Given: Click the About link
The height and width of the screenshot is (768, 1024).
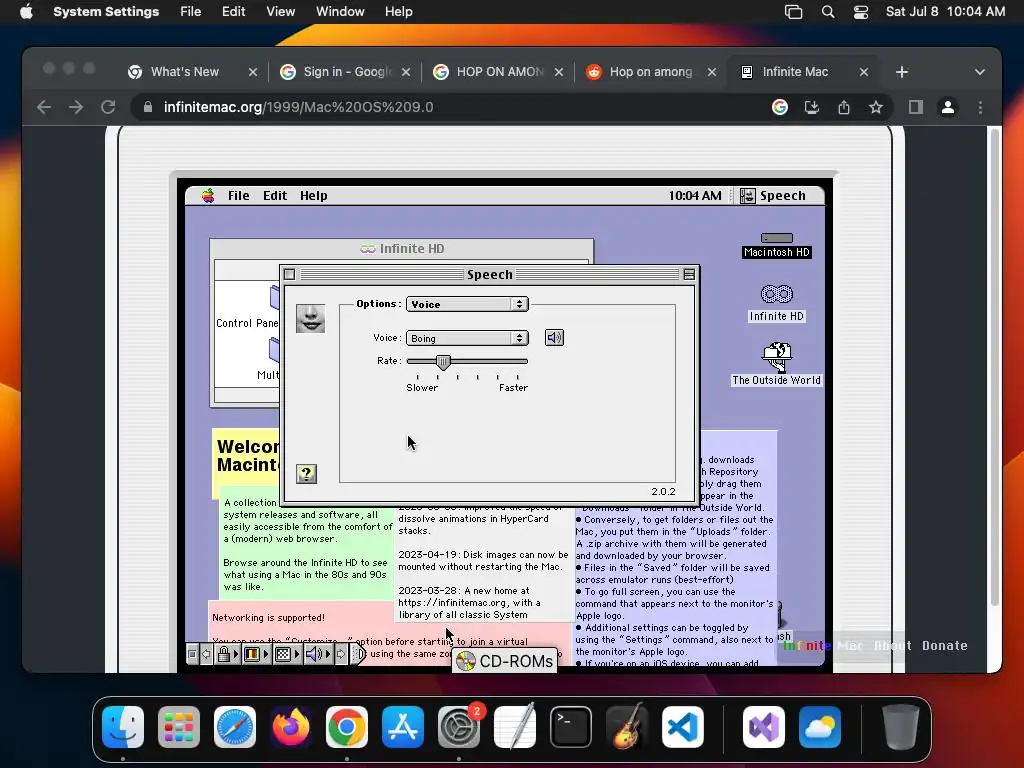Looking at the screenshot, I should (x=893, y=645).
